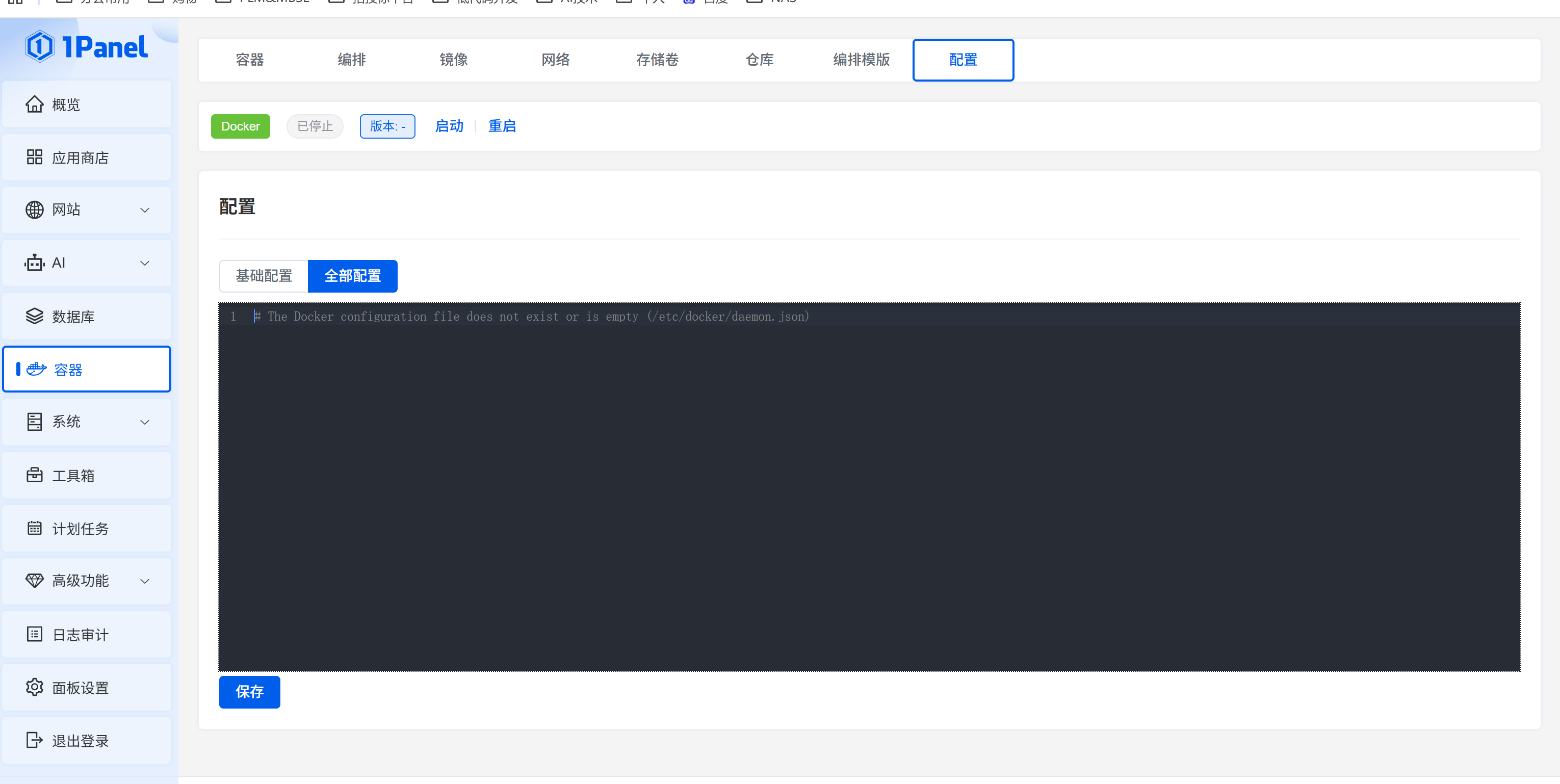Switch to 基础配置 mode
1560x784 pixels.
pos(264,276)
